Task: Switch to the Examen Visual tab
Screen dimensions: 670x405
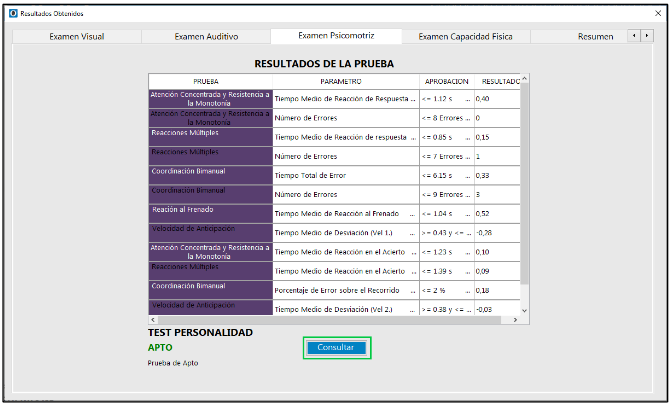Action: [x=77, y=36]
